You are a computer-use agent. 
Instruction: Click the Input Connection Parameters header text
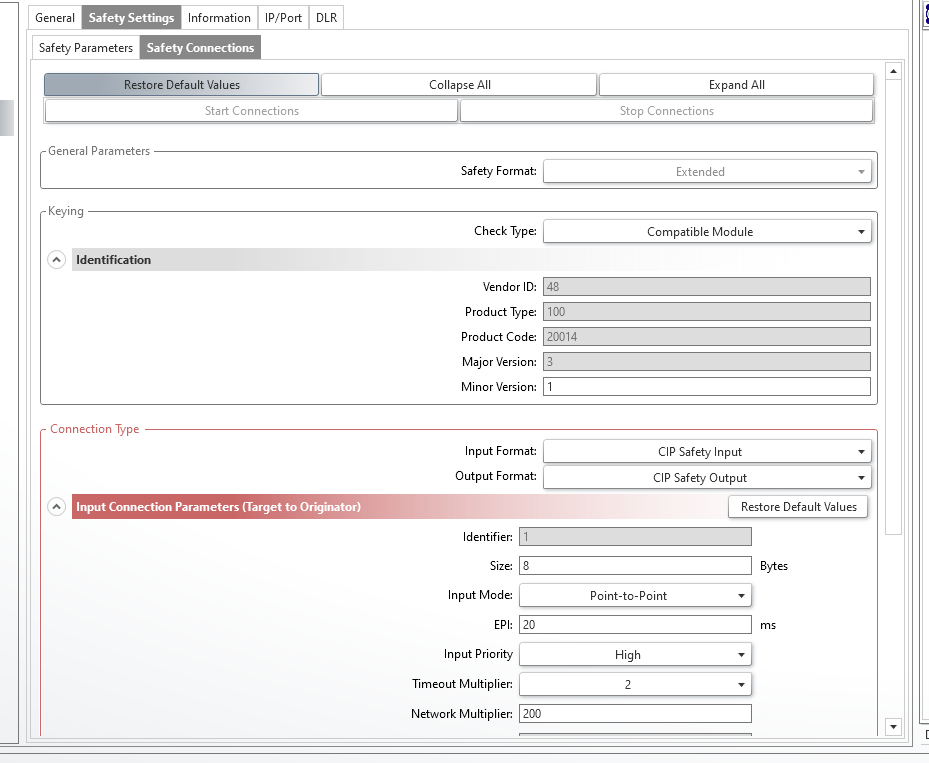coord(218,507)
